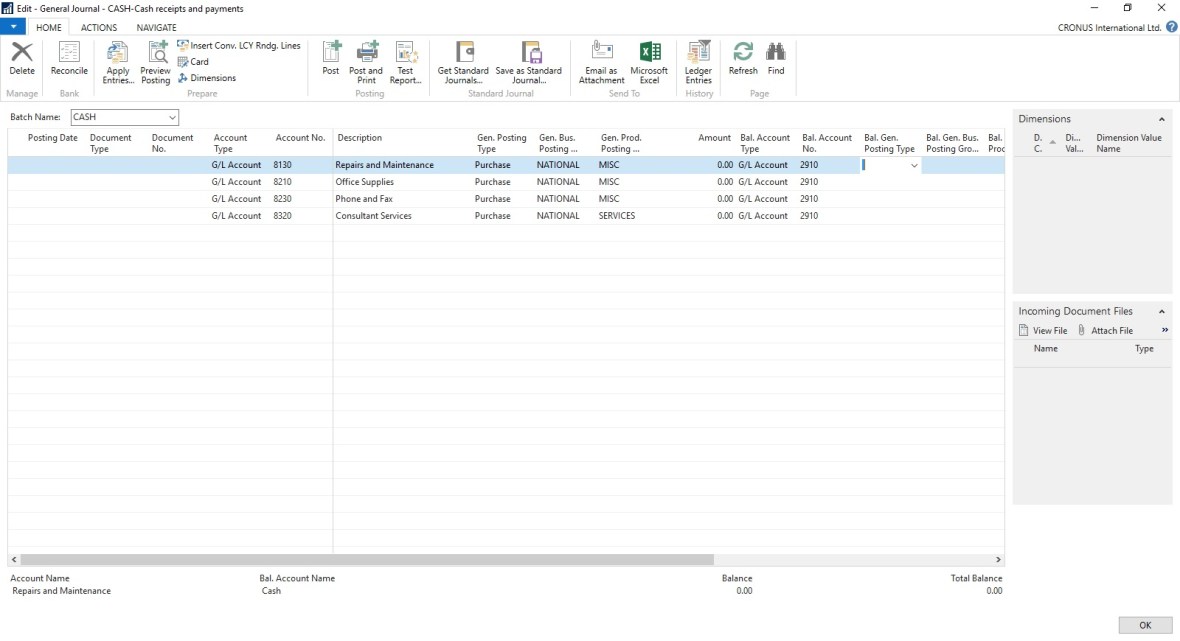This screenshot has width=1180, height=641.
Task: Open the Bal. Gen. Posting Type dropdown
Action: point(913,165)
